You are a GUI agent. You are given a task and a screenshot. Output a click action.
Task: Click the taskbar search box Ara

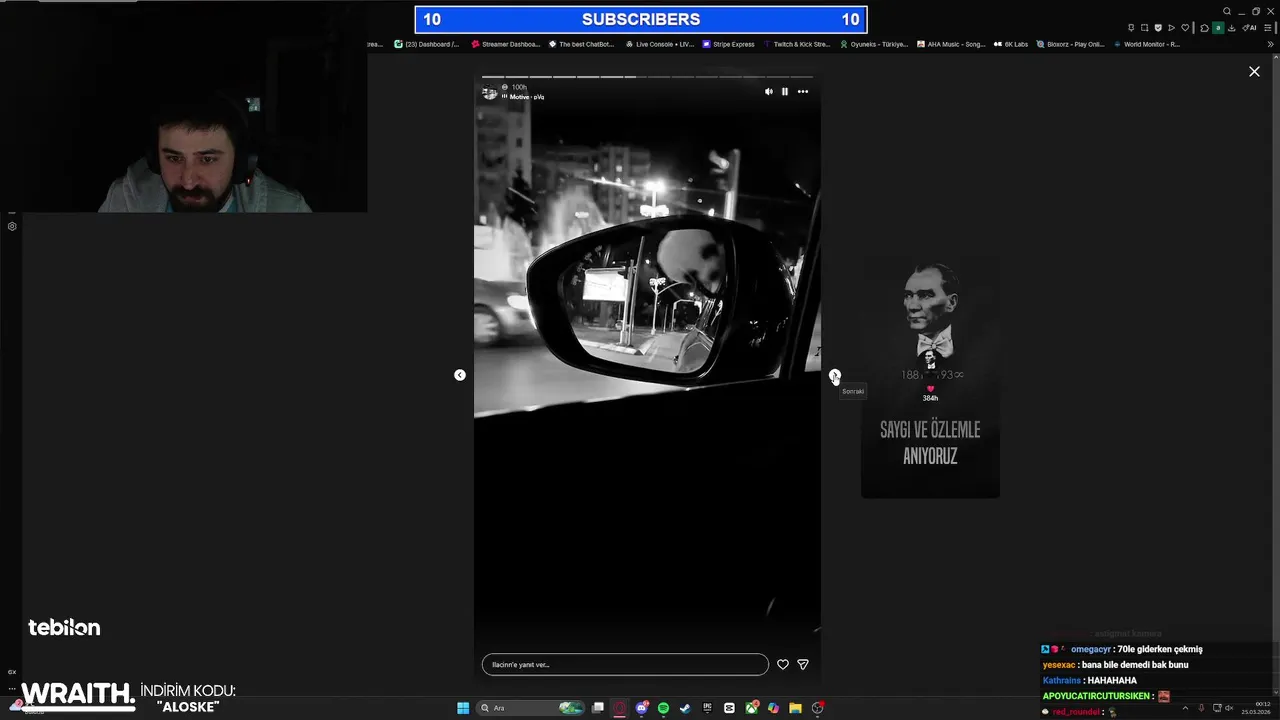(530, 708)
